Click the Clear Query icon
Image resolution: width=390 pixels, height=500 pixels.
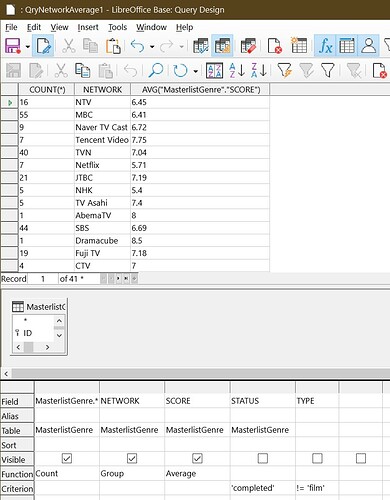click(x=275, y=46)
